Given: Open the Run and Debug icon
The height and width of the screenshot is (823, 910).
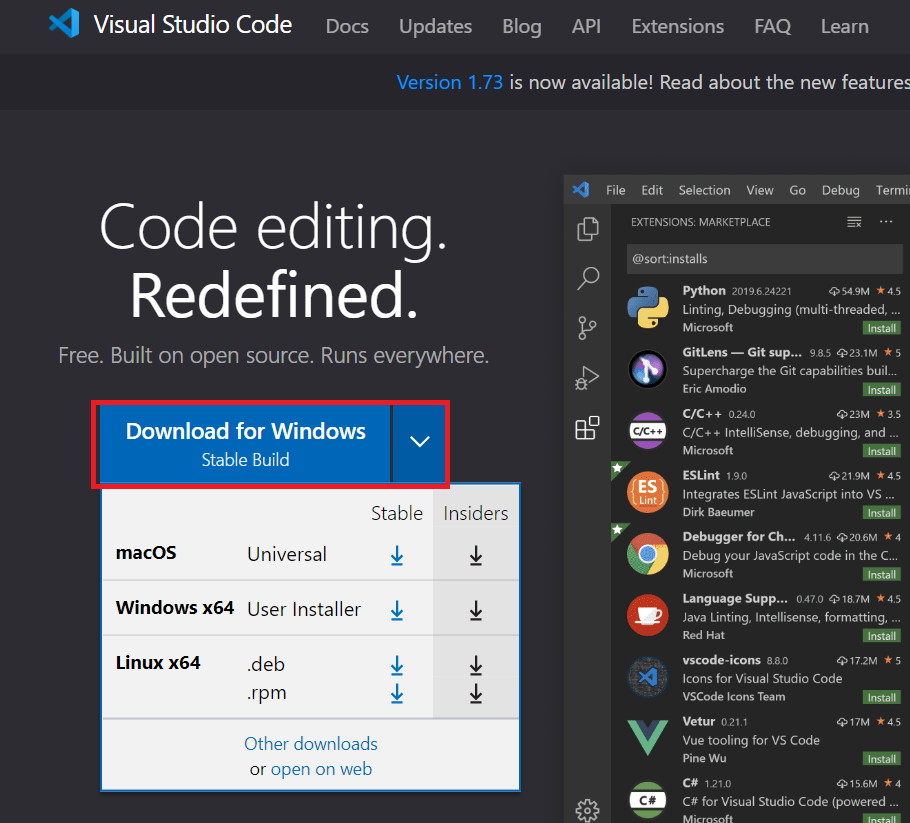Looking at the screenshot, I should pos(587,378).
